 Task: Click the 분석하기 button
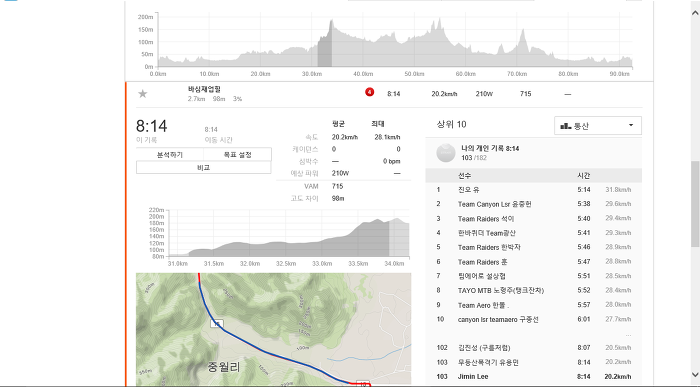click(x=170, y=154)
